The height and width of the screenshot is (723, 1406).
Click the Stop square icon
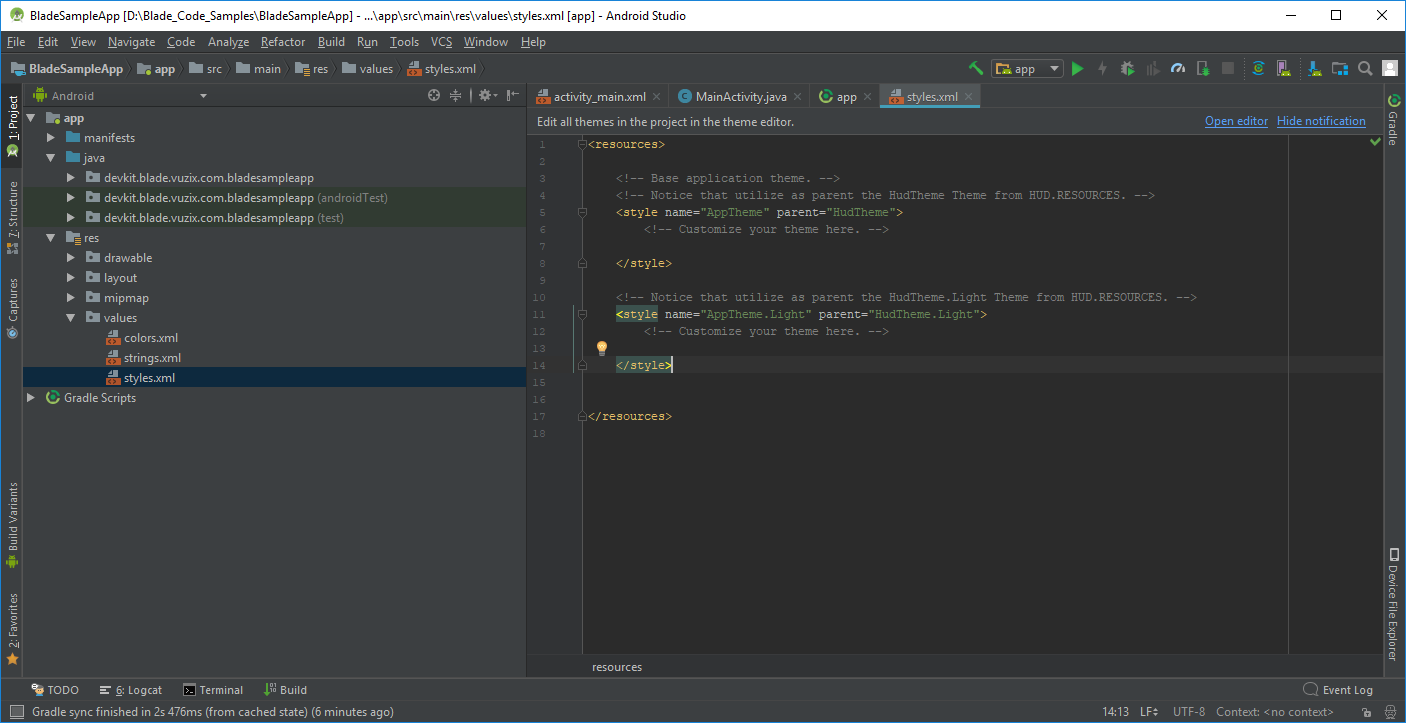(1228, 68)
